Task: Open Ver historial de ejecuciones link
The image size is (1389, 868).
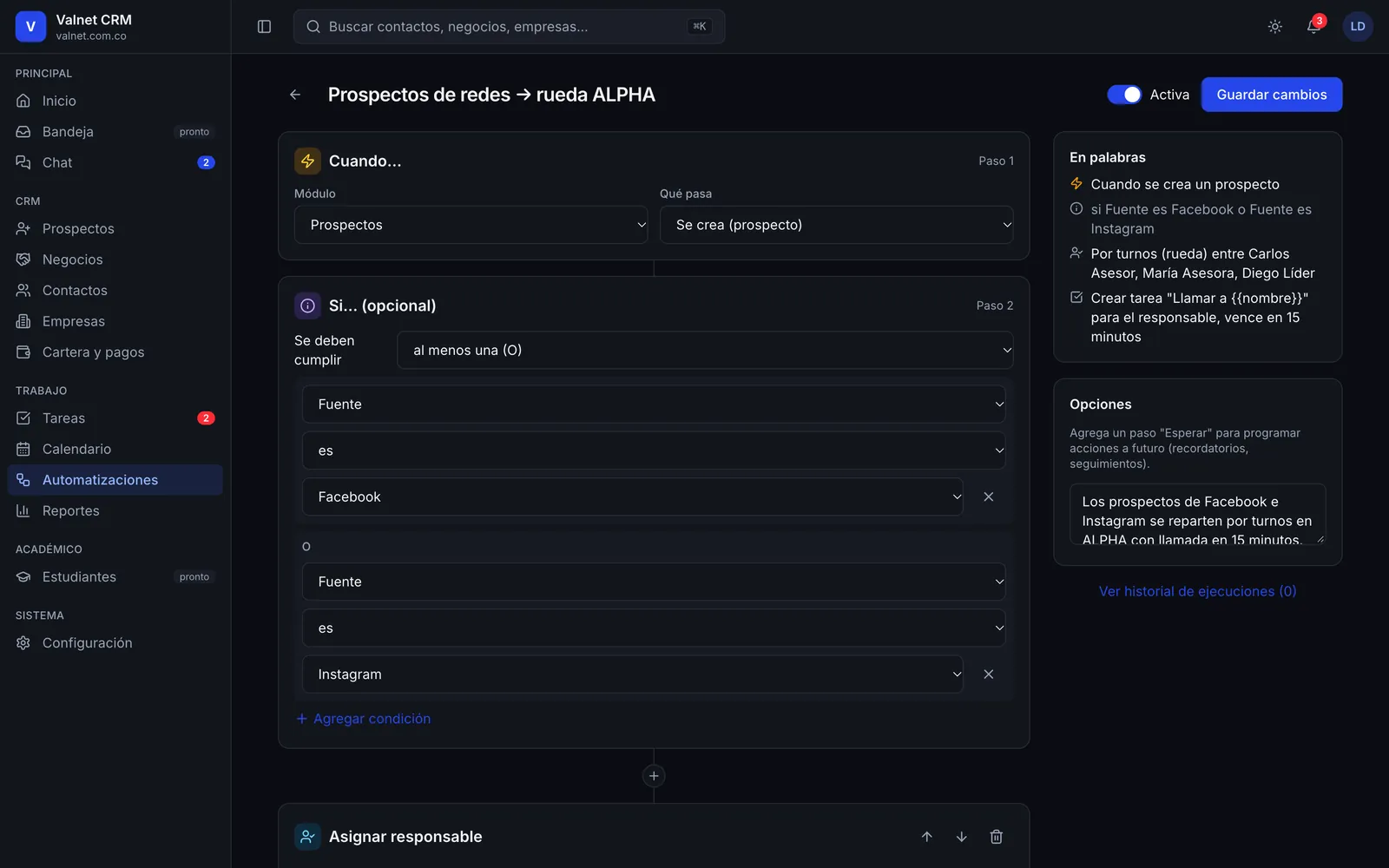Action: coord(1197,591)
